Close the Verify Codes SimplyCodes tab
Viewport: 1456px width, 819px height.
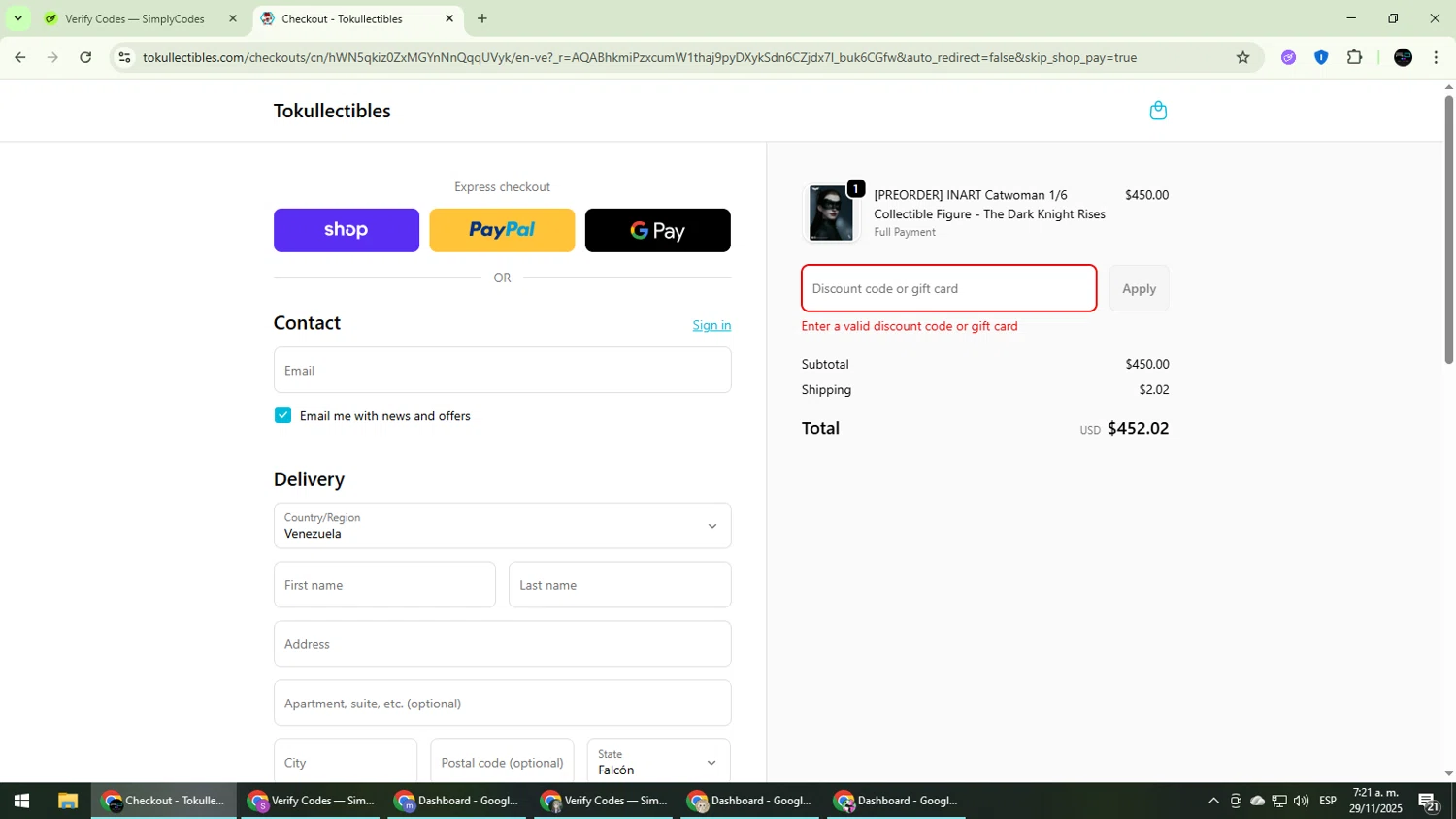coord(232,18)
